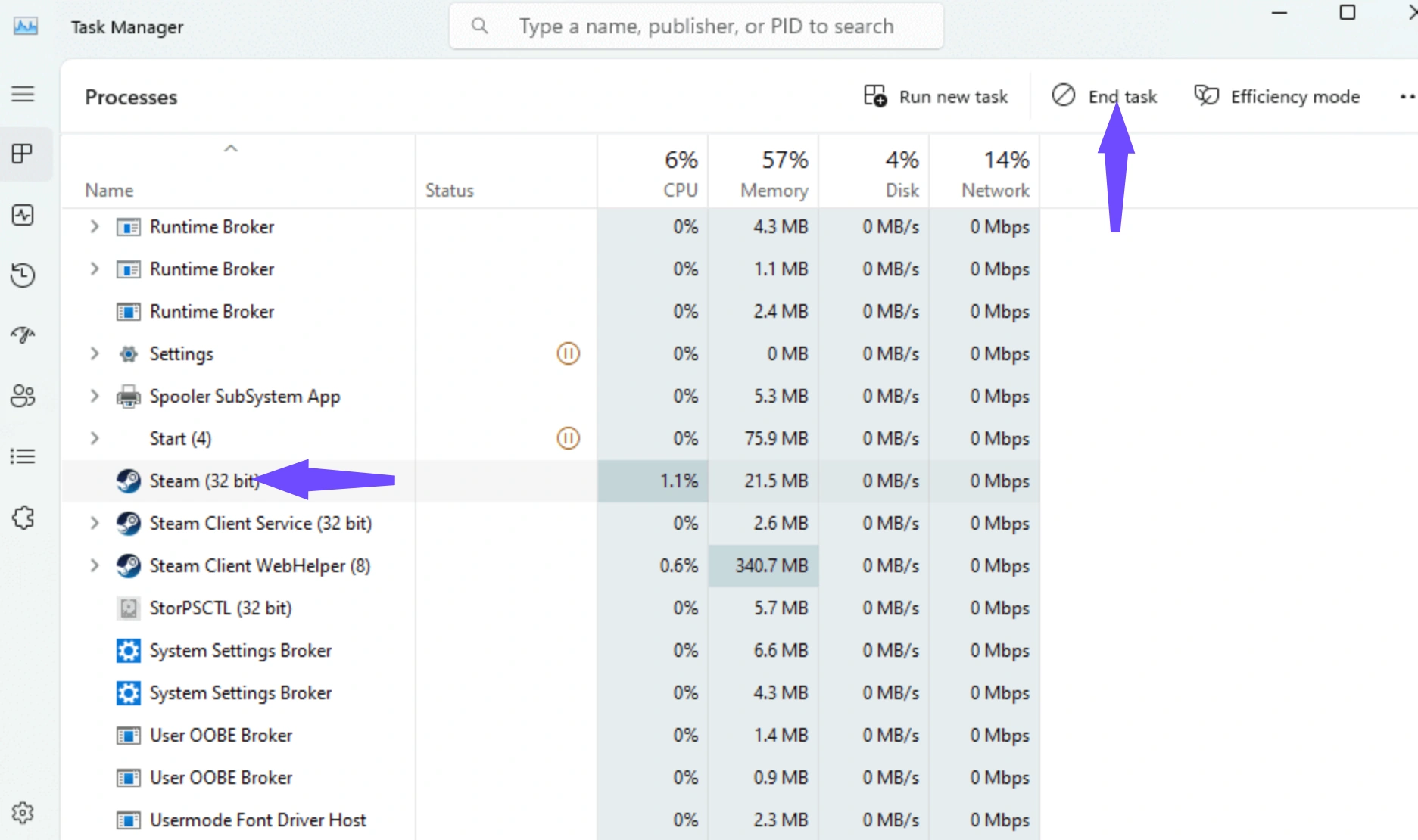
Task: Open the Startup apps sidebar icon
Action: pos(23,335)
